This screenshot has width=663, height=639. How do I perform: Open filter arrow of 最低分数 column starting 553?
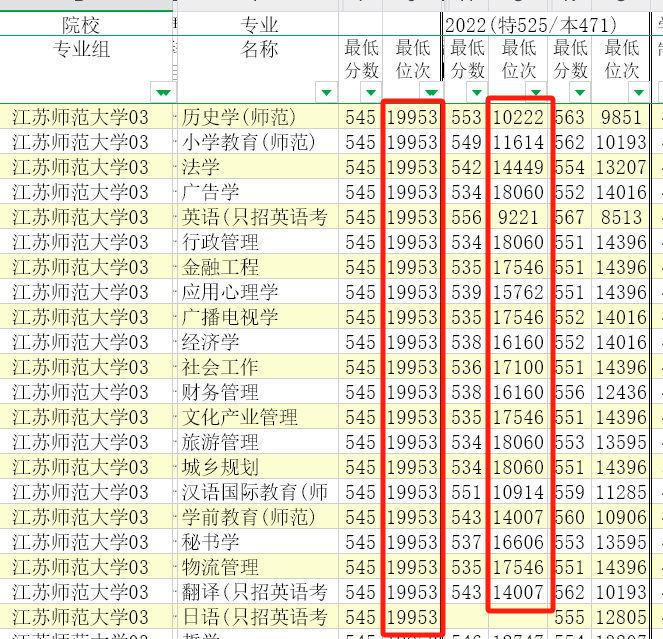(x=477, y=93)
